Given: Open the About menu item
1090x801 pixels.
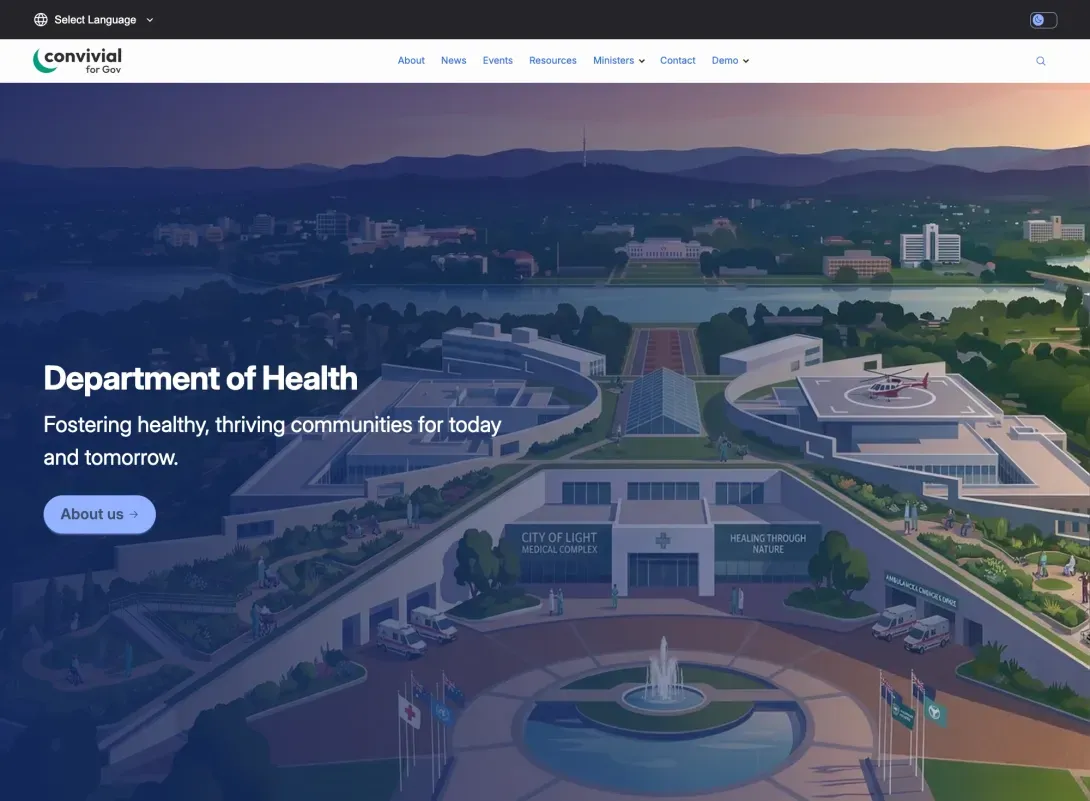Looking at the screenshot, I should (411, 60).
